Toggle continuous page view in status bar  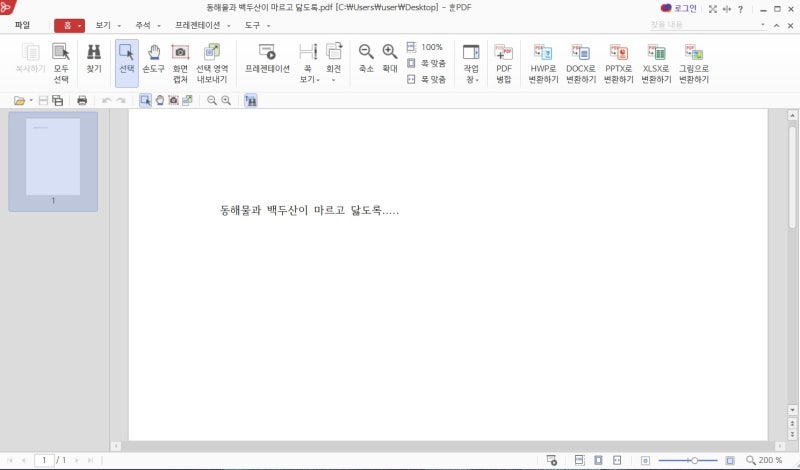(x=580, y=460)
